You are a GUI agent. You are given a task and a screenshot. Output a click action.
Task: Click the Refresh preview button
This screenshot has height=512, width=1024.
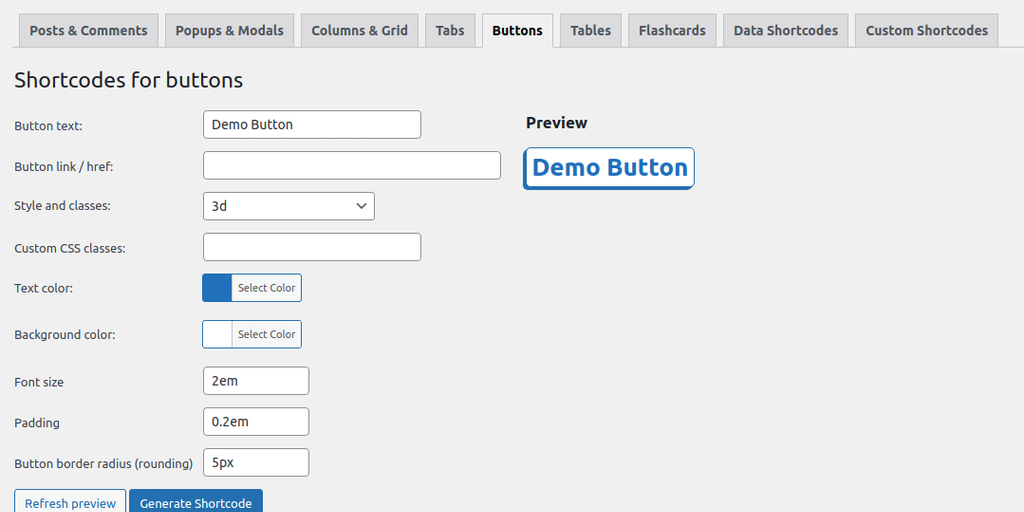[x=70, y=502]
